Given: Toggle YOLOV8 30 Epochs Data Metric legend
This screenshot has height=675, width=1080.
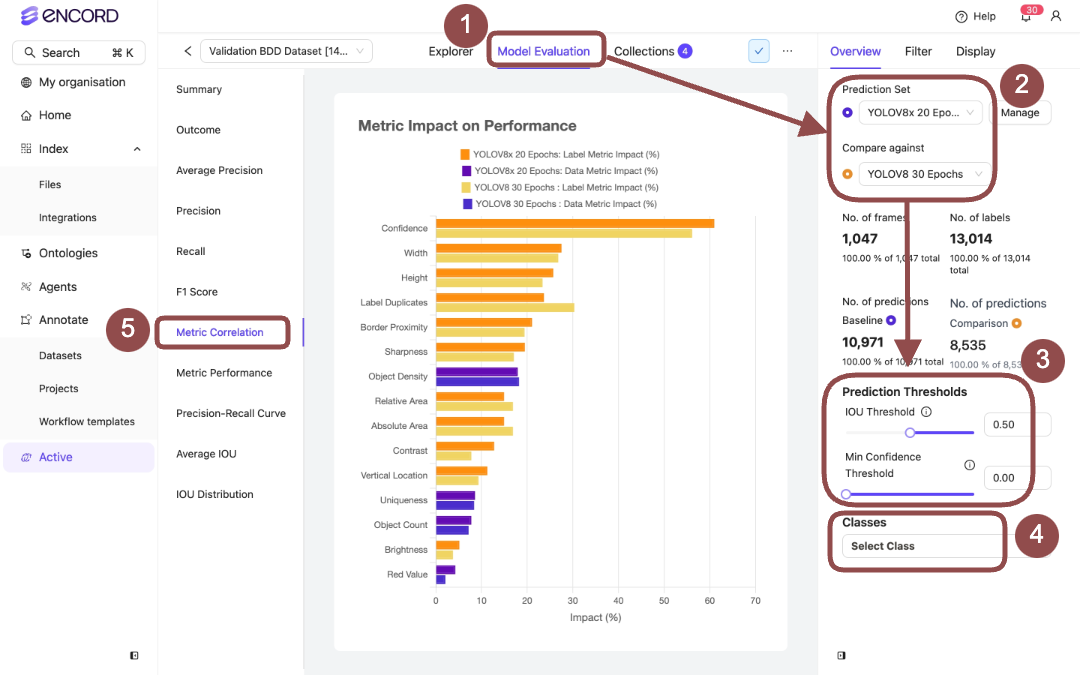Looking at the screenshot, I should [x=559, y=204].
